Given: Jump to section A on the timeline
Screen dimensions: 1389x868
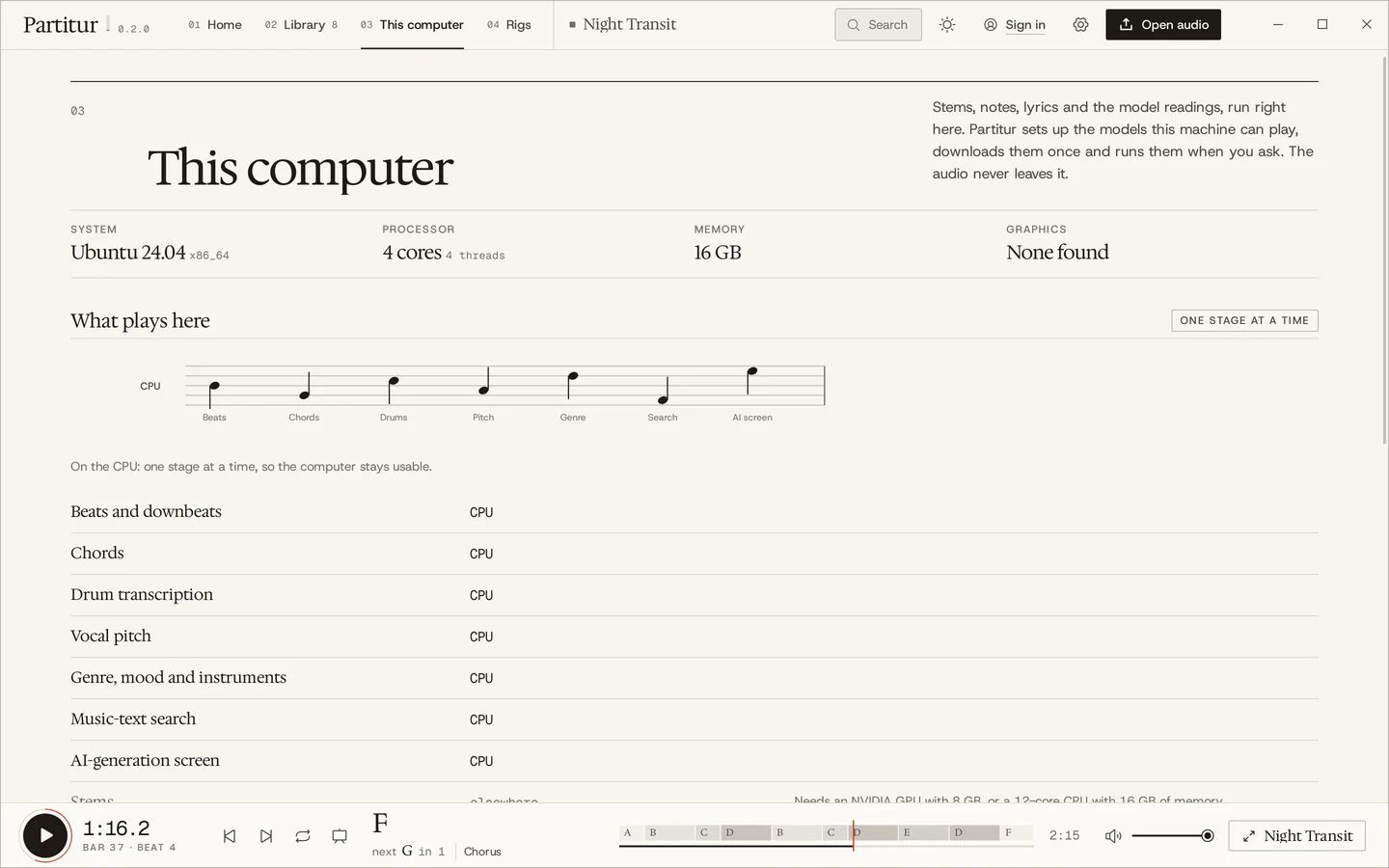Looking at the screenshot, I should point(632,832).
